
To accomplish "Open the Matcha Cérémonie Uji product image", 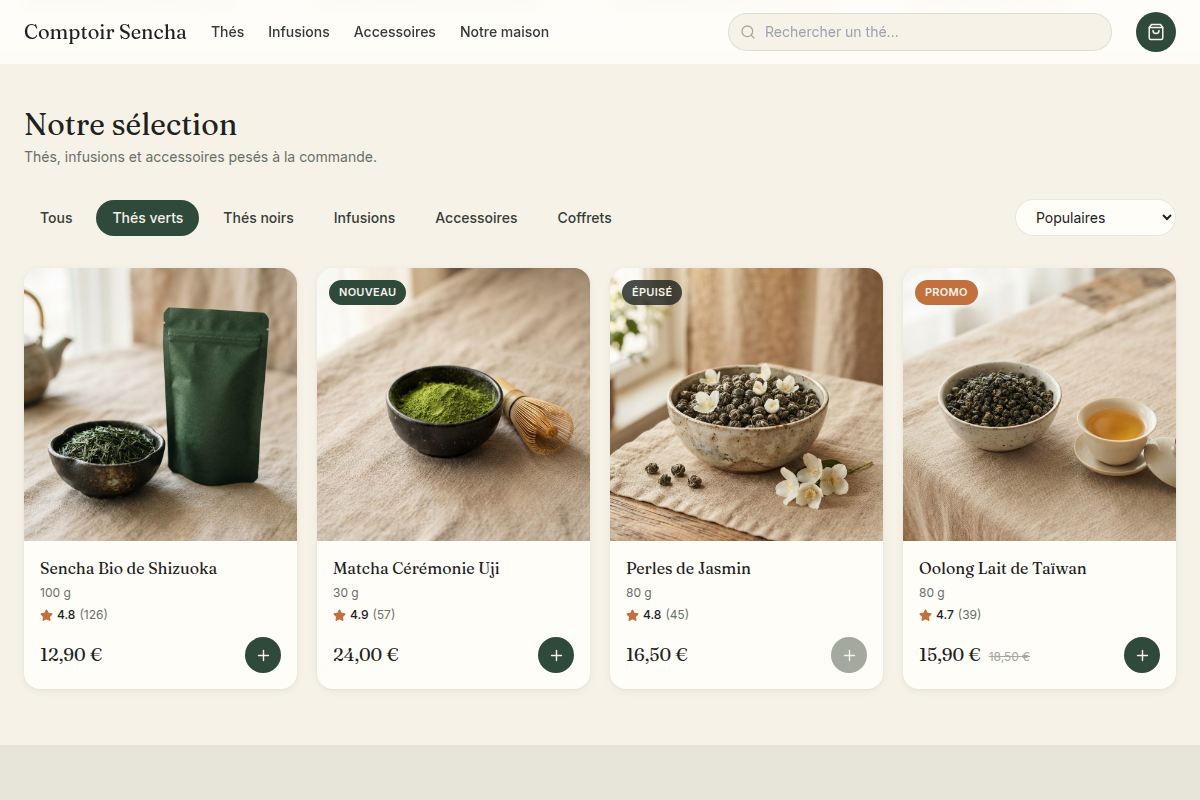I will click(x=453, y=404).
